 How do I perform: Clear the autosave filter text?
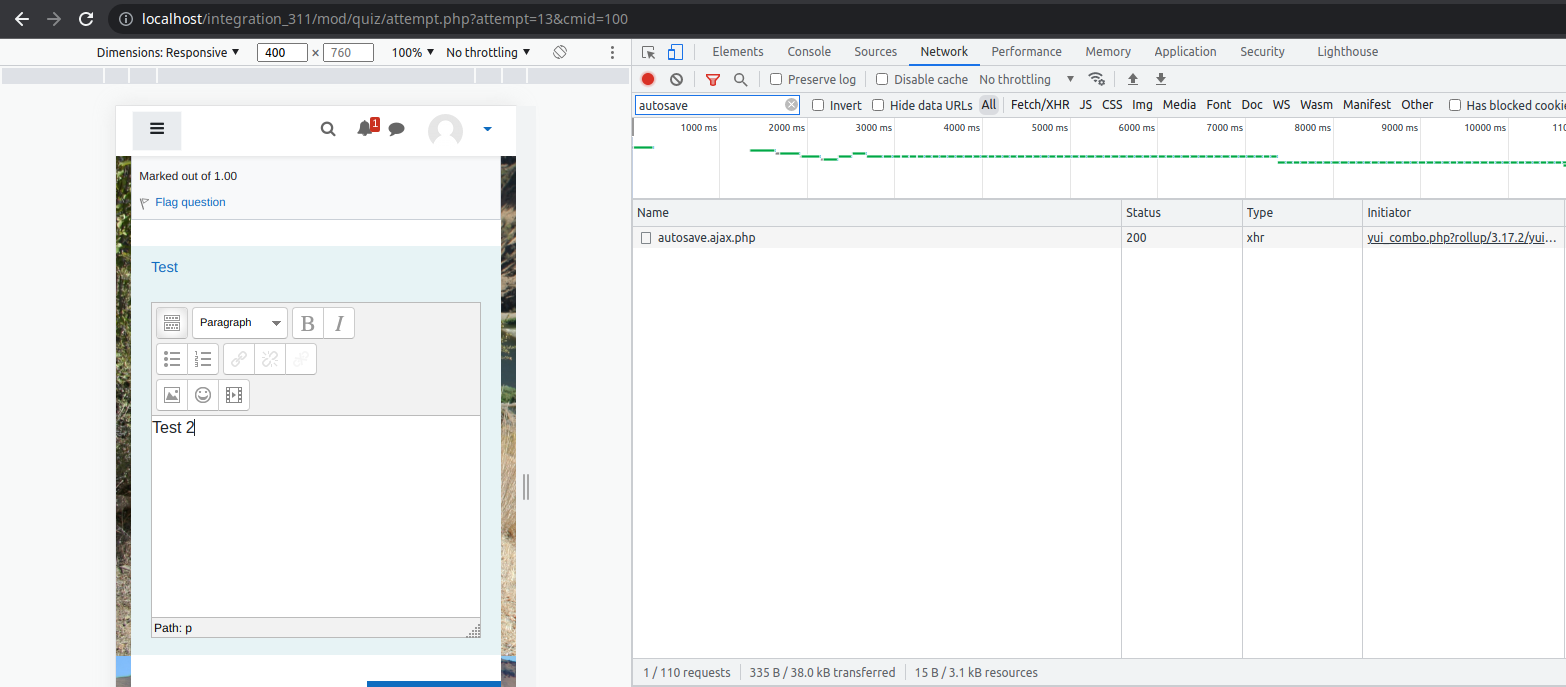(791, 105)
